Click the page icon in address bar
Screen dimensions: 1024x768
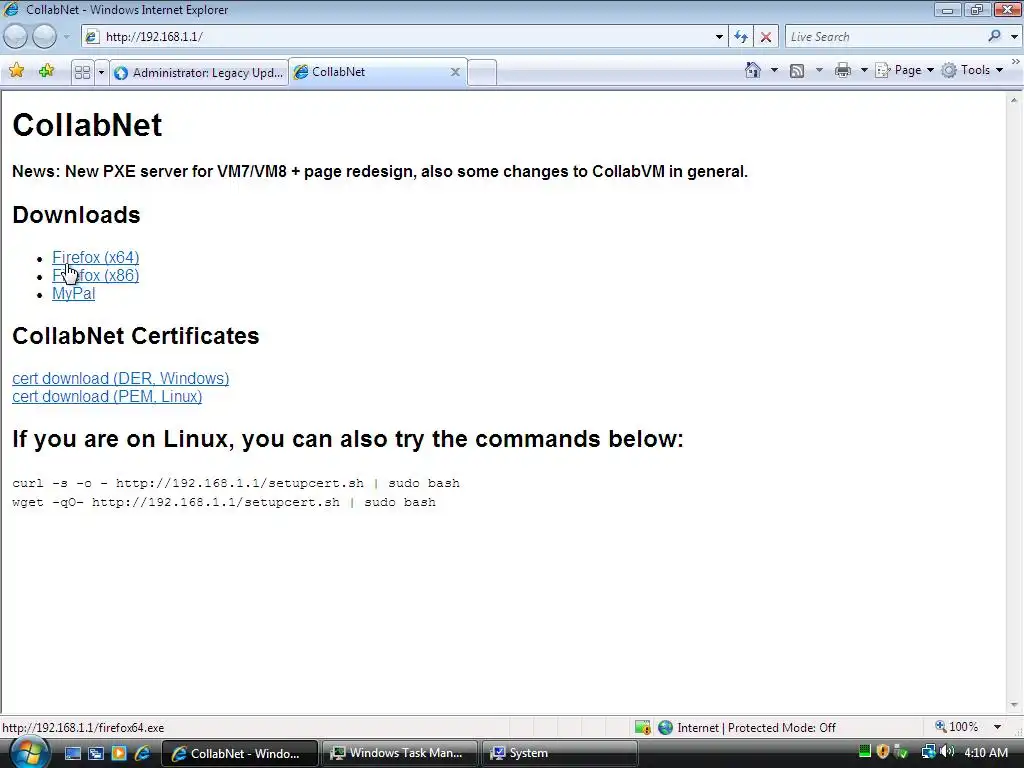[x=92, y=37]
